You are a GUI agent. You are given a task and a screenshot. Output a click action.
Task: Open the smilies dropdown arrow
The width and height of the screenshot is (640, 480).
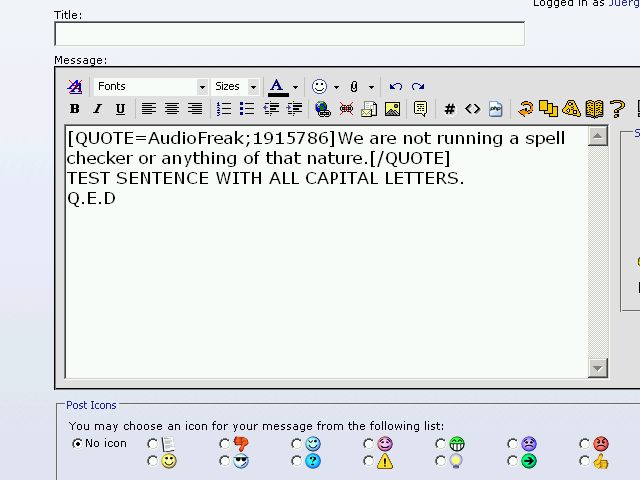[336, 87]
